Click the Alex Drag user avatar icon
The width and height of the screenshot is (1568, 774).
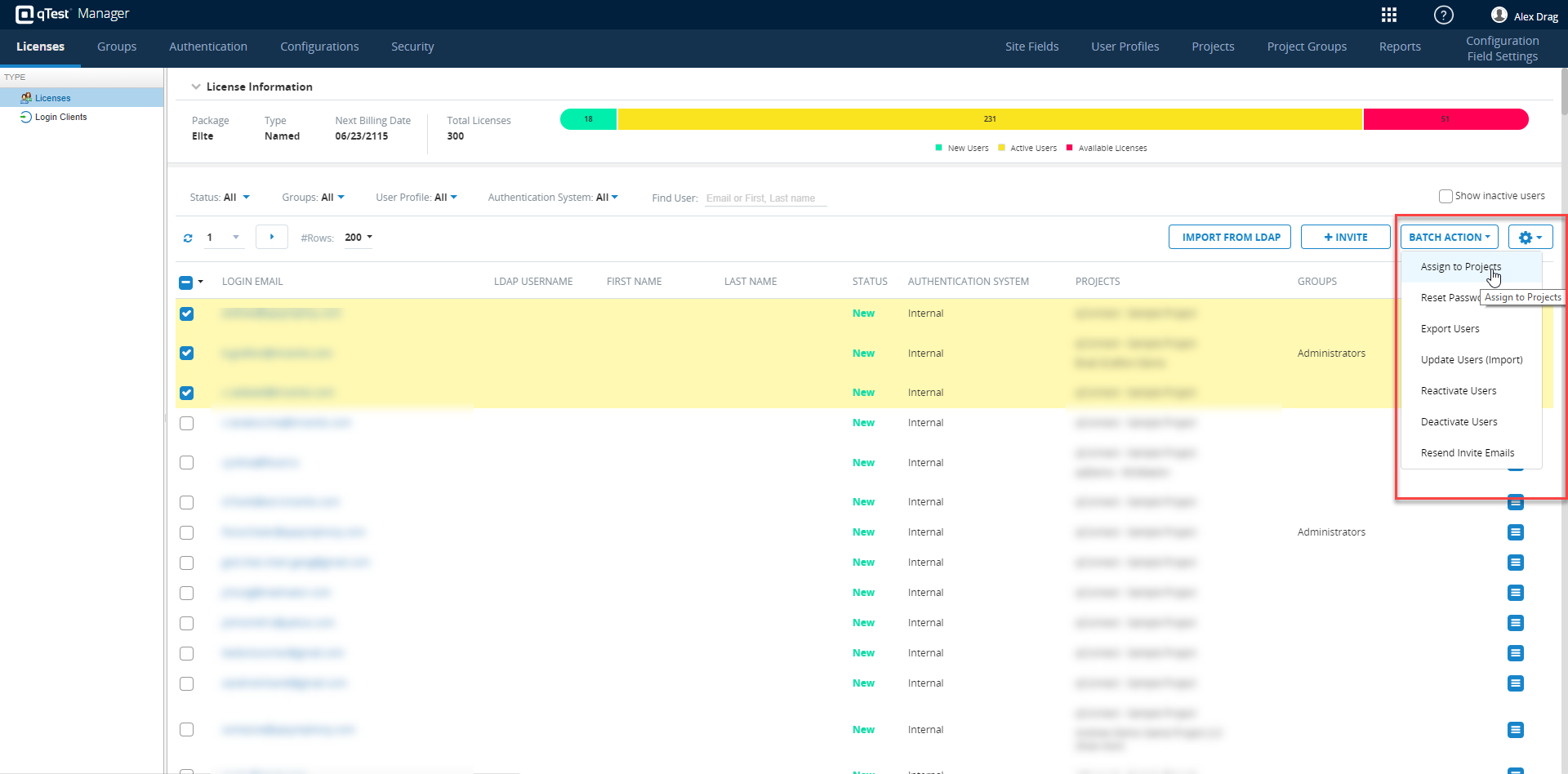pyautogui.click(x=1499, y=15)
